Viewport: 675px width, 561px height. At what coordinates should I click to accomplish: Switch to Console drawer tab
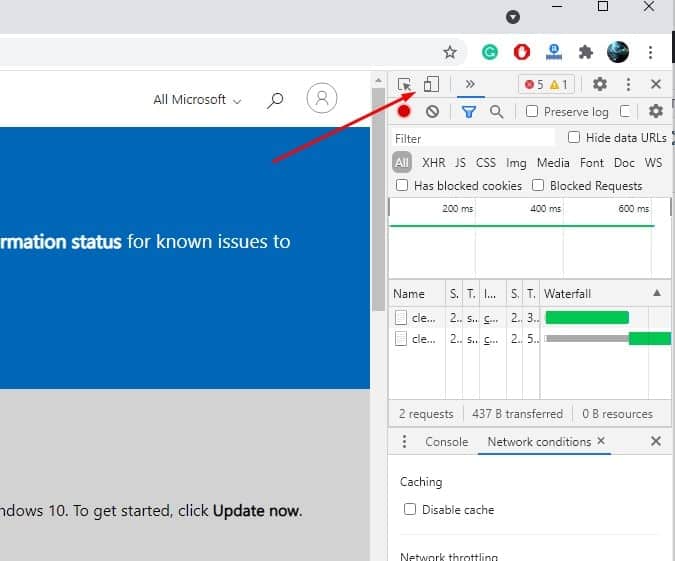[x=446, y=442]
